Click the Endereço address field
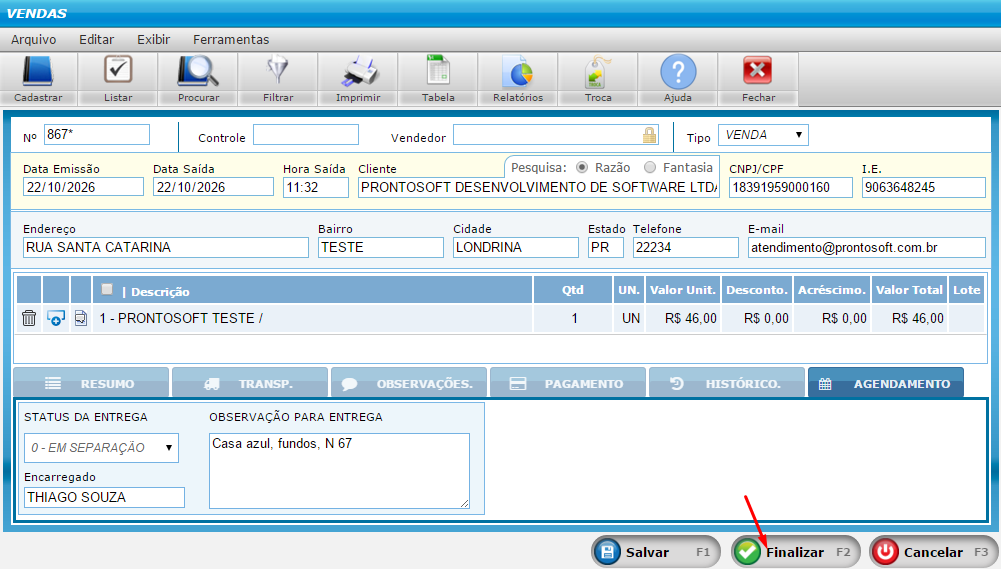 click(166, 247)
